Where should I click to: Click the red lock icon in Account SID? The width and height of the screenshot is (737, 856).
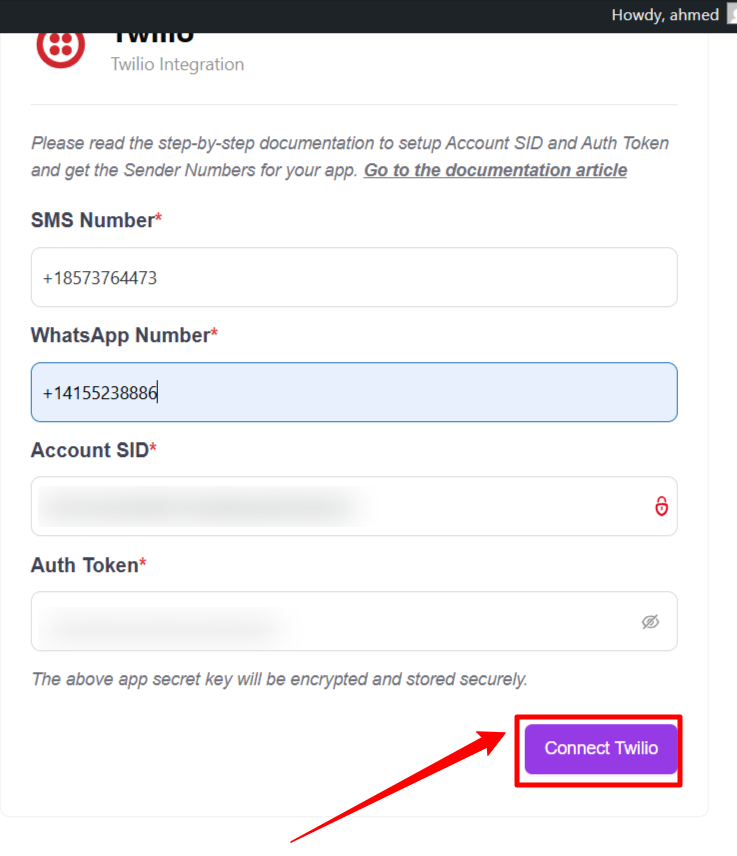coord(661,506)
